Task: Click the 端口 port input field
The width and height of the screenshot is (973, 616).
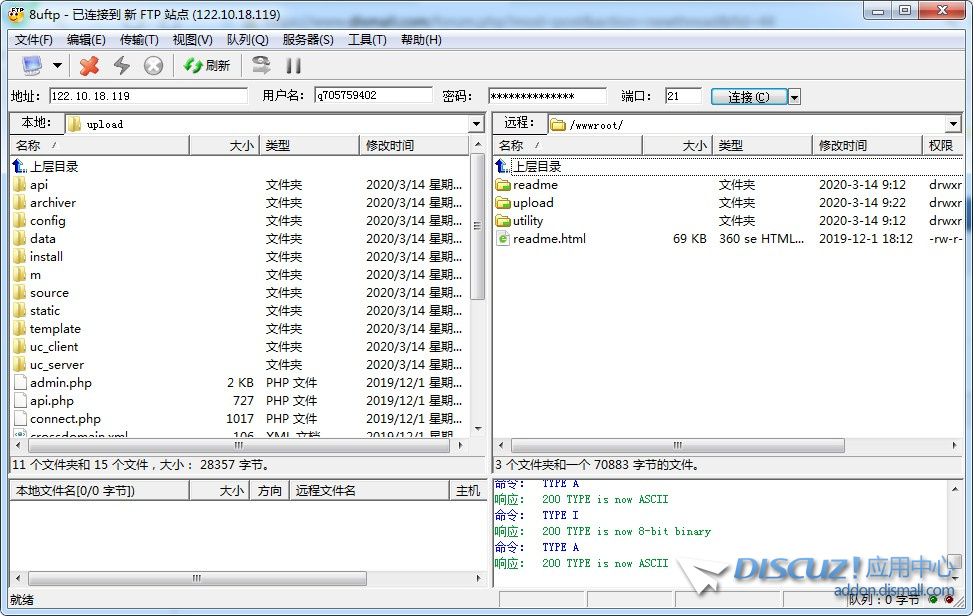Action: click(x=683, y=96)
